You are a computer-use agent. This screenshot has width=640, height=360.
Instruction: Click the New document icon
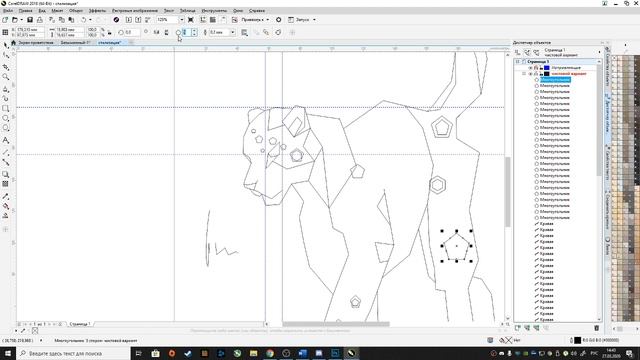point(5,20)
